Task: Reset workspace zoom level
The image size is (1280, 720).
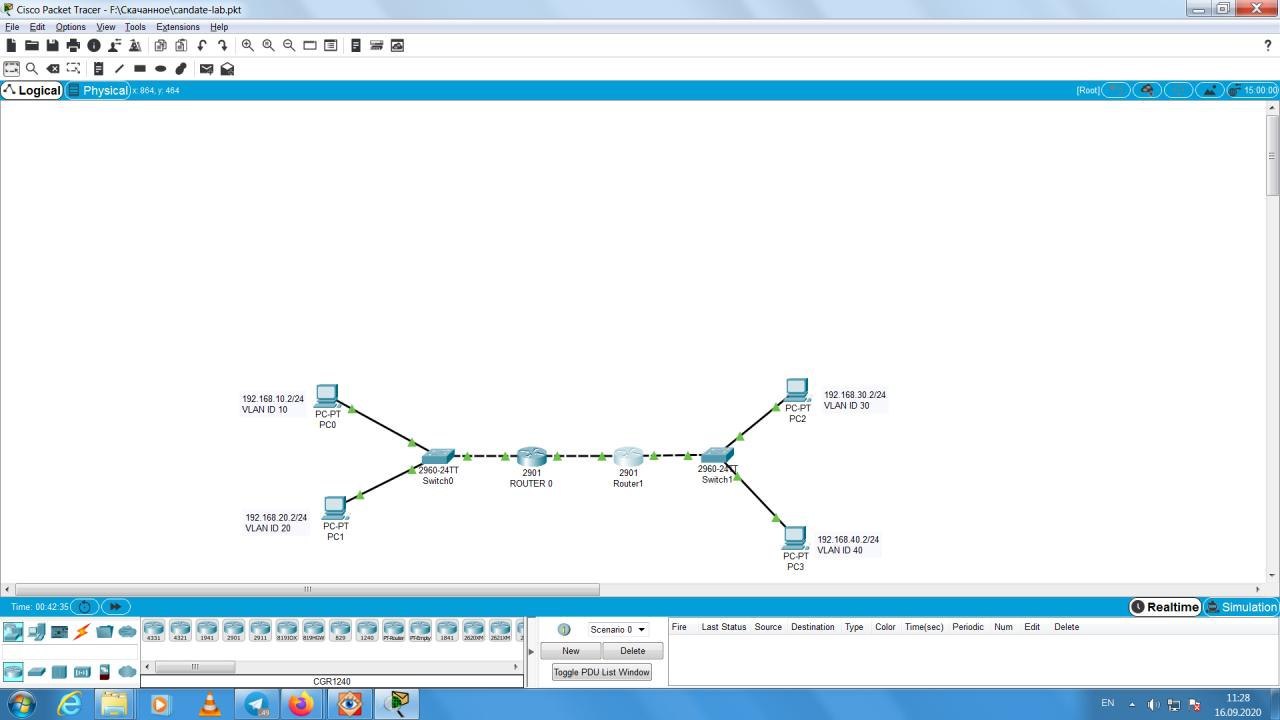Action: pos(268,45)
